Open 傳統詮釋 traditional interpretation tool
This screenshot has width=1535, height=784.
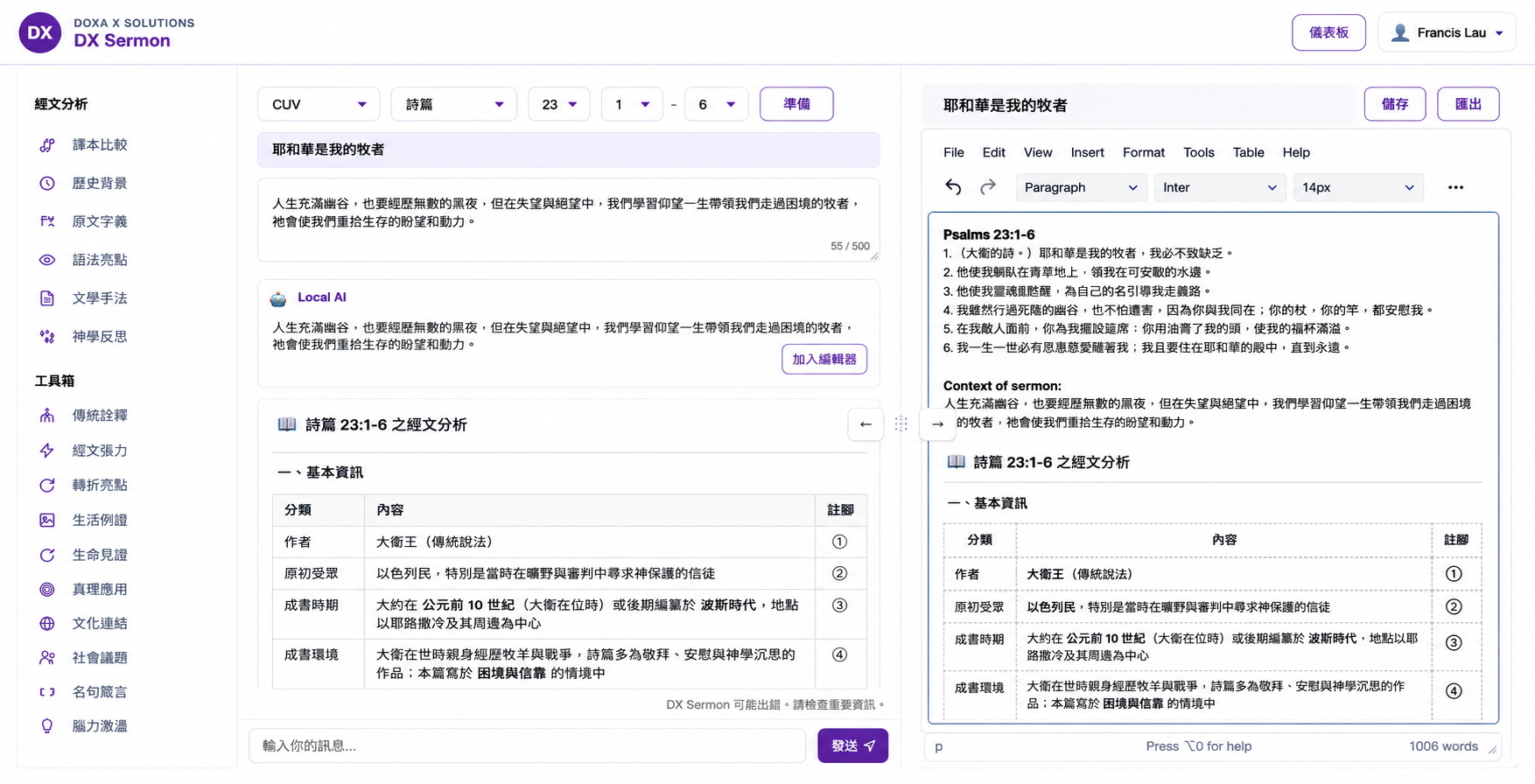83,416
